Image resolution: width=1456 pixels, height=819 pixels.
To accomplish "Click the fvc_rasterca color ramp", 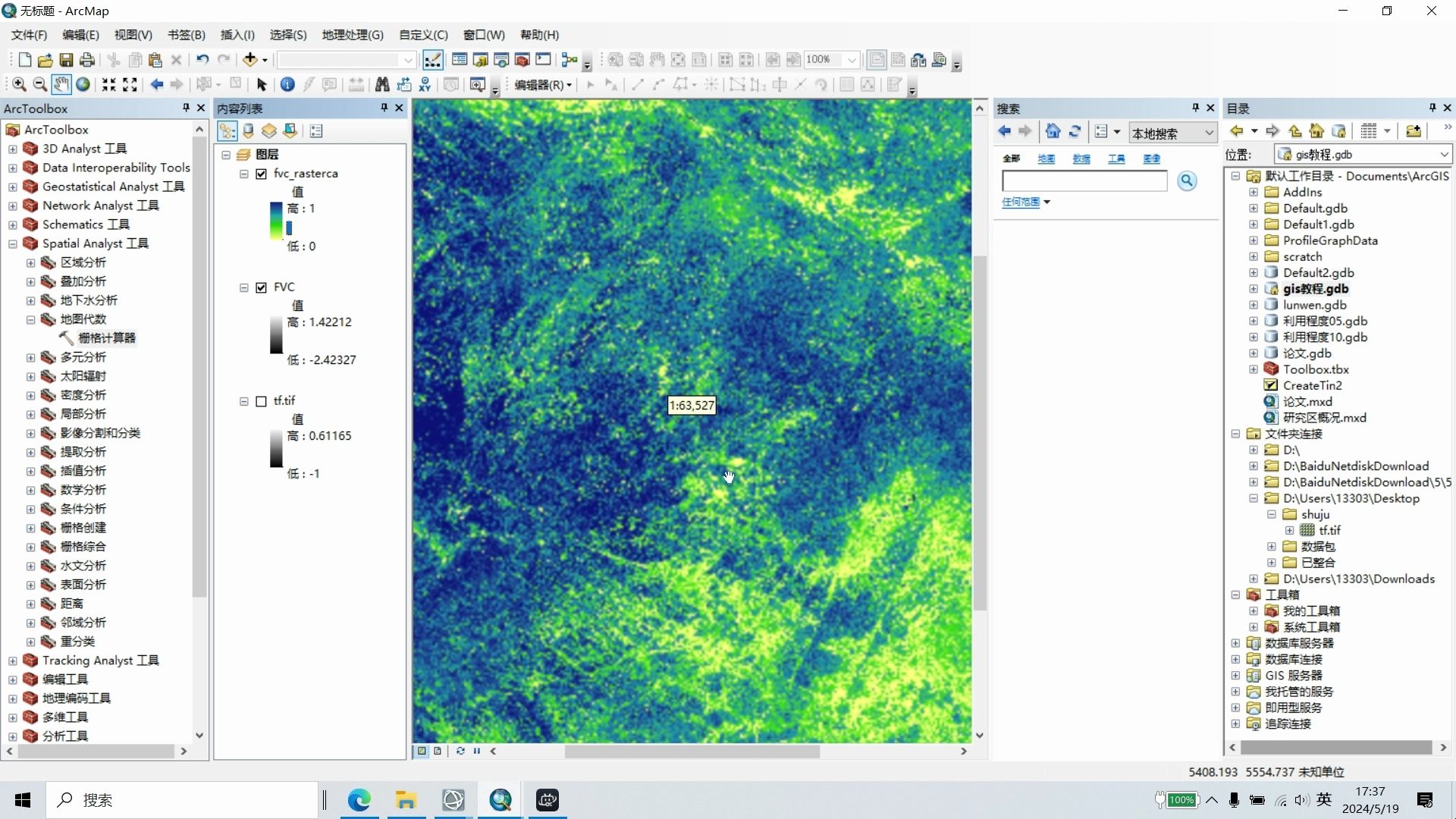I will pos(276,221).
